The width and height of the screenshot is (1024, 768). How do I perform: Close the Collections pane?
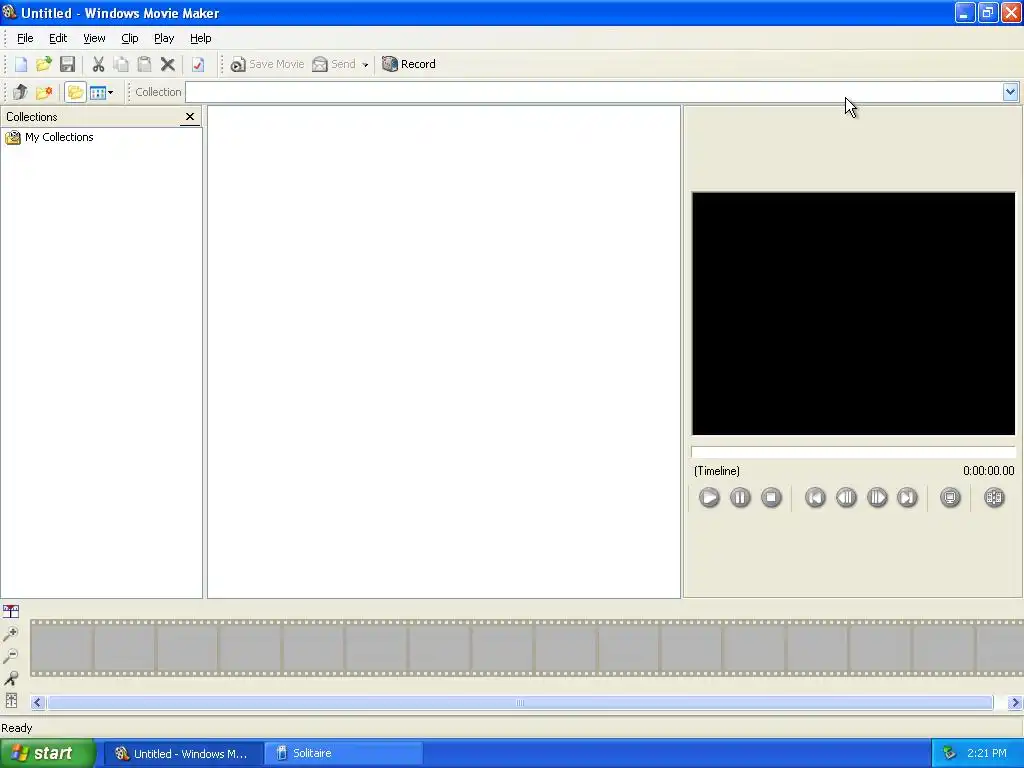pyautogui.click(x=190, y=117)
